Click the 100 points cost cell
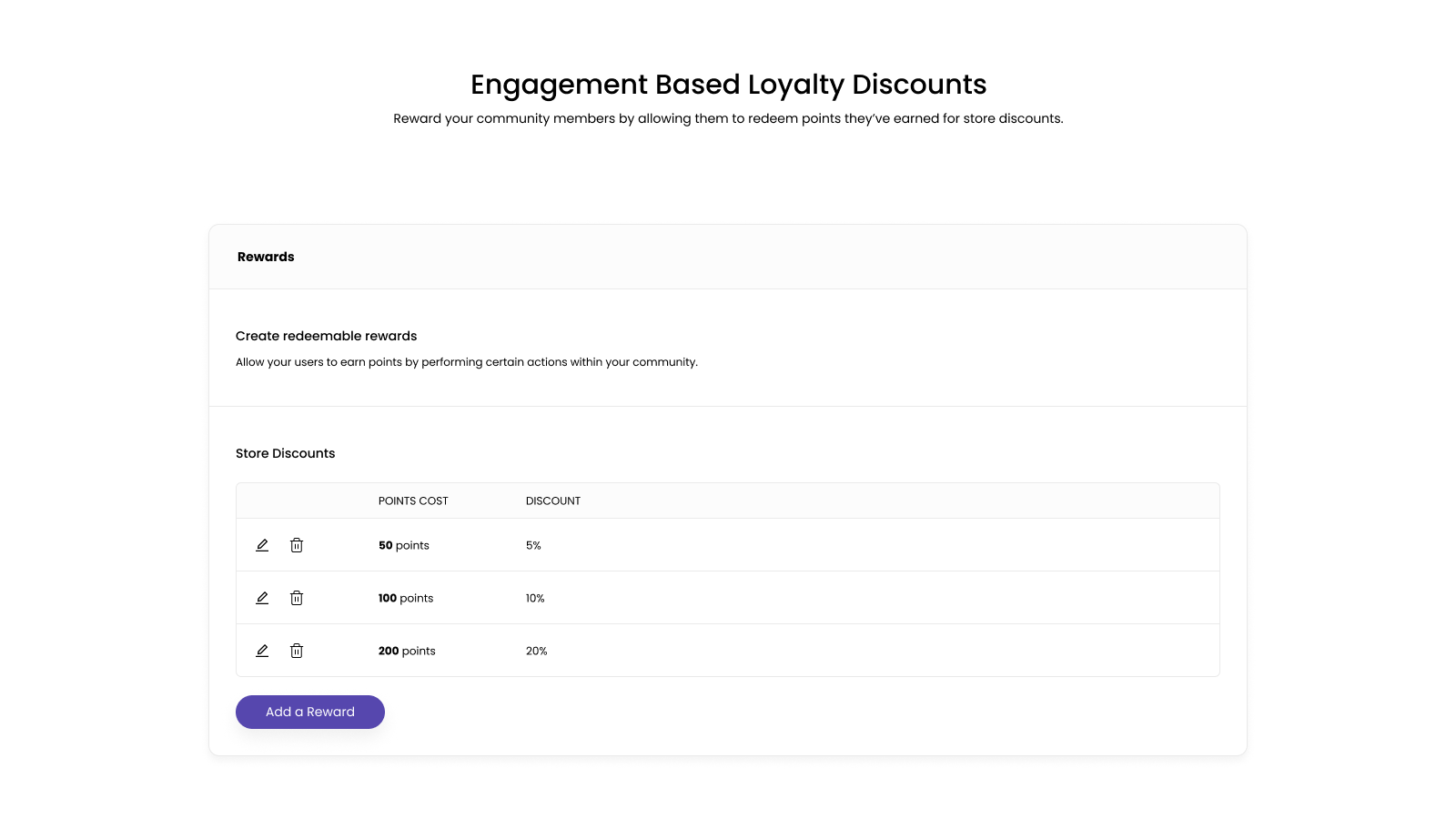 (406, 598)
